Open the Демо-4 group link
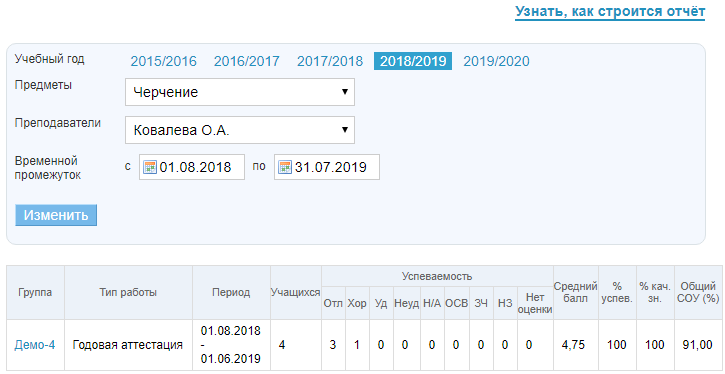 tap(35, 345)
